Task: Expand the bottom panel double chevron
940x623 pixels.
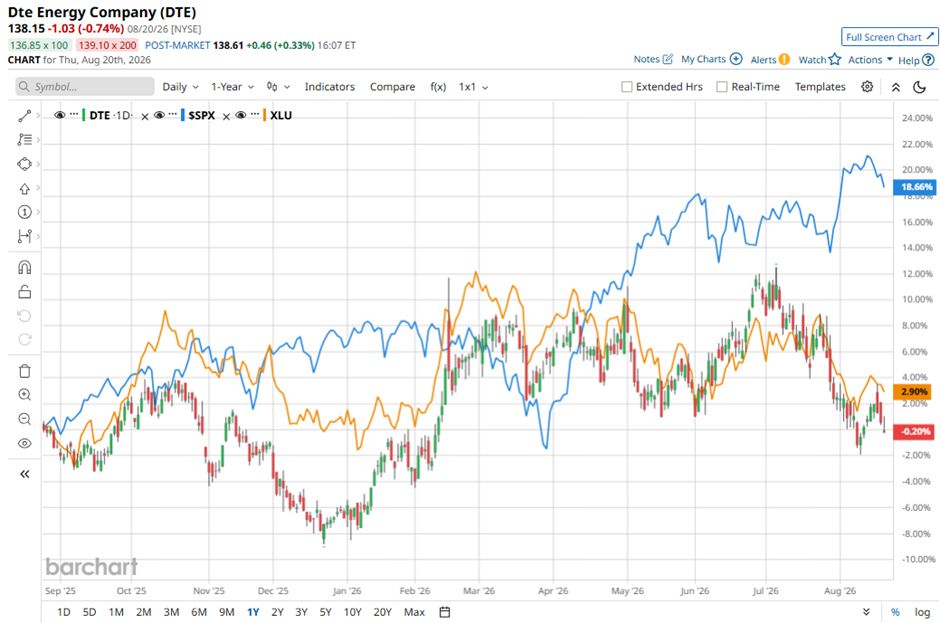Action: (x=866, y=612)
